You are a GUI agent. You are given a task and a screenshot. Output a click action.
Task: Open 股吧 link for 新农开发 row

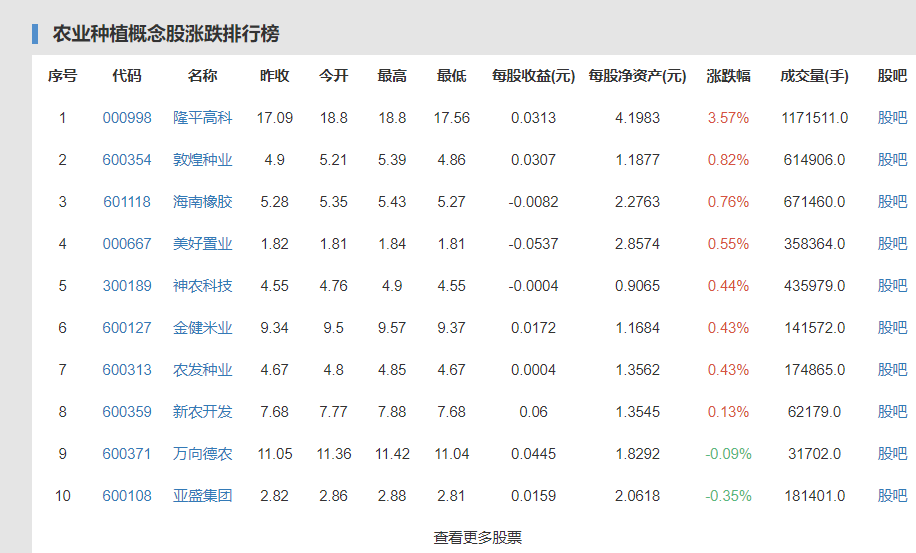click(892, 412)
